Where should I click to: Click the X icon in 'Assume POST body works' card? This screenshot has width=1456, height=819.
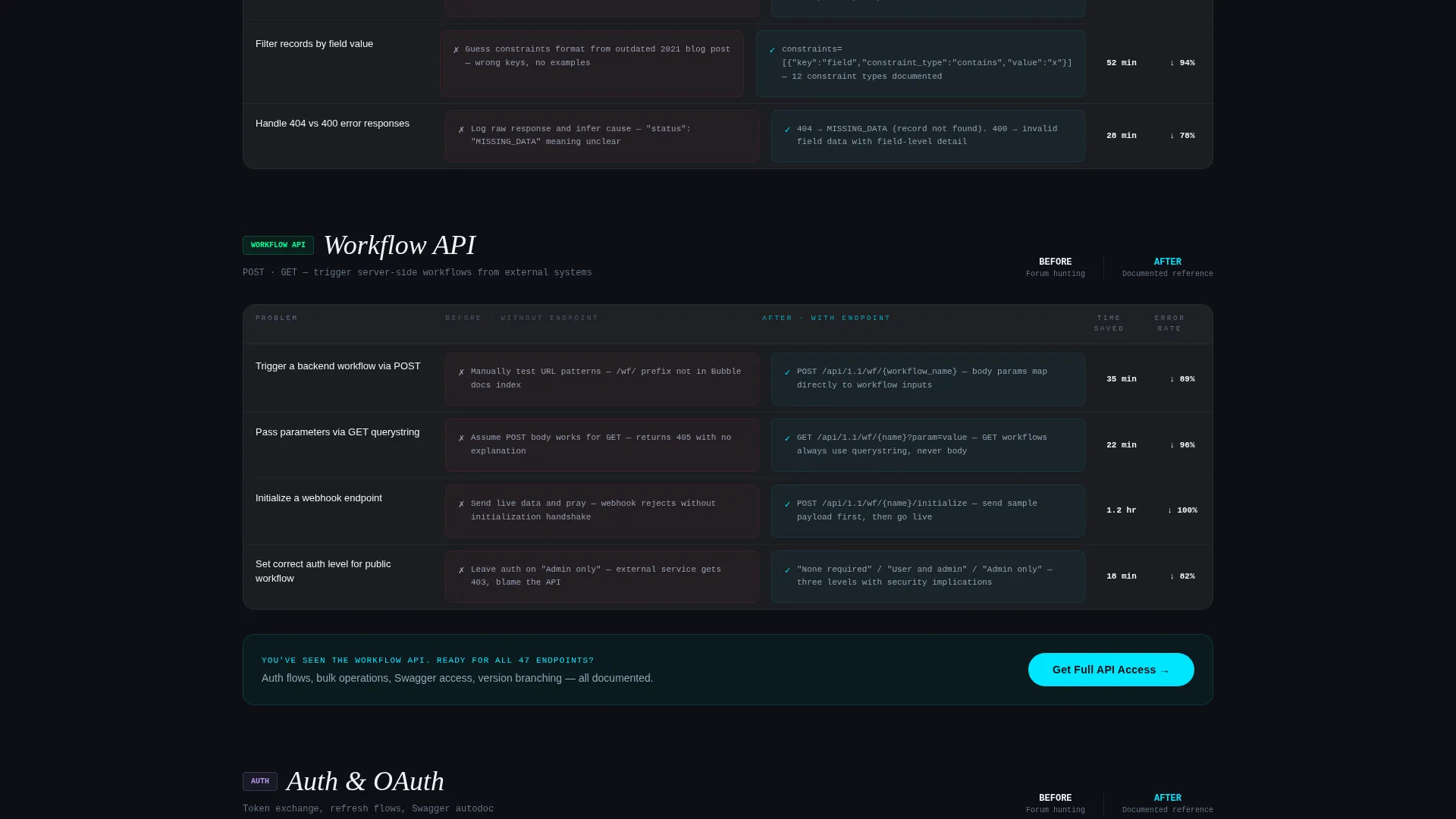point(461,438)
